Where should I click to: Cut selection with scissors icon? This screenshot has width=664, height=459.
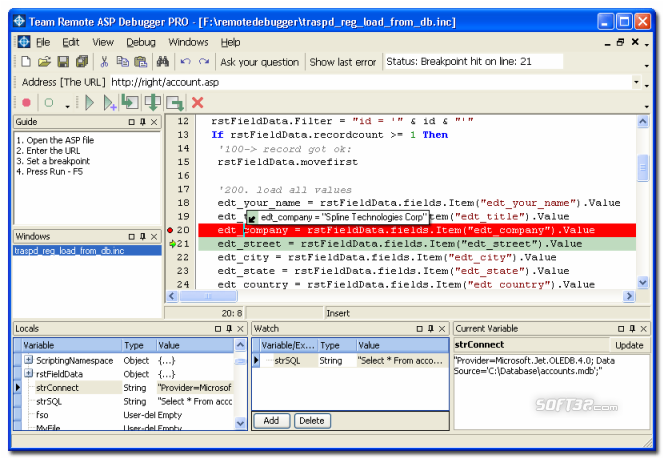pyautogui.click(x=104, y=62)
